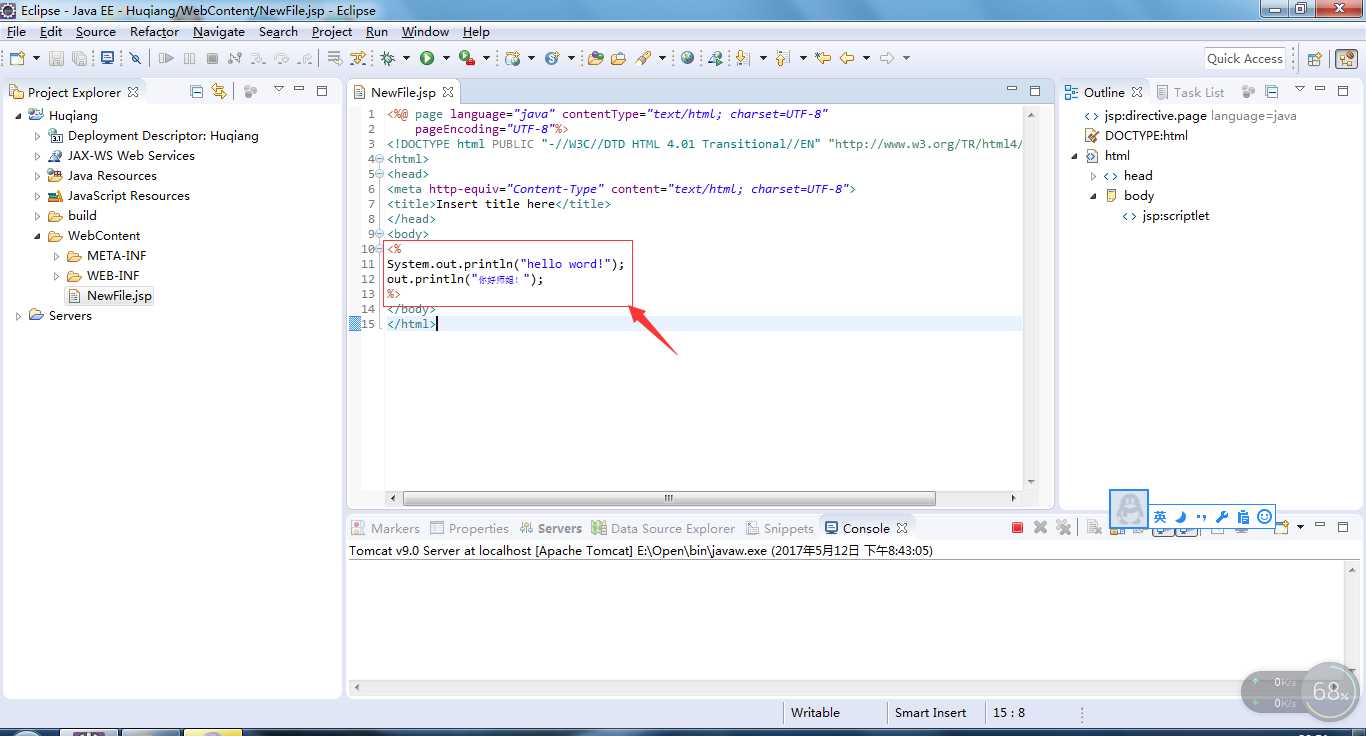Collapse the Huqiang project node
This screenshot has width=1366, height=736.
[18, 116]
